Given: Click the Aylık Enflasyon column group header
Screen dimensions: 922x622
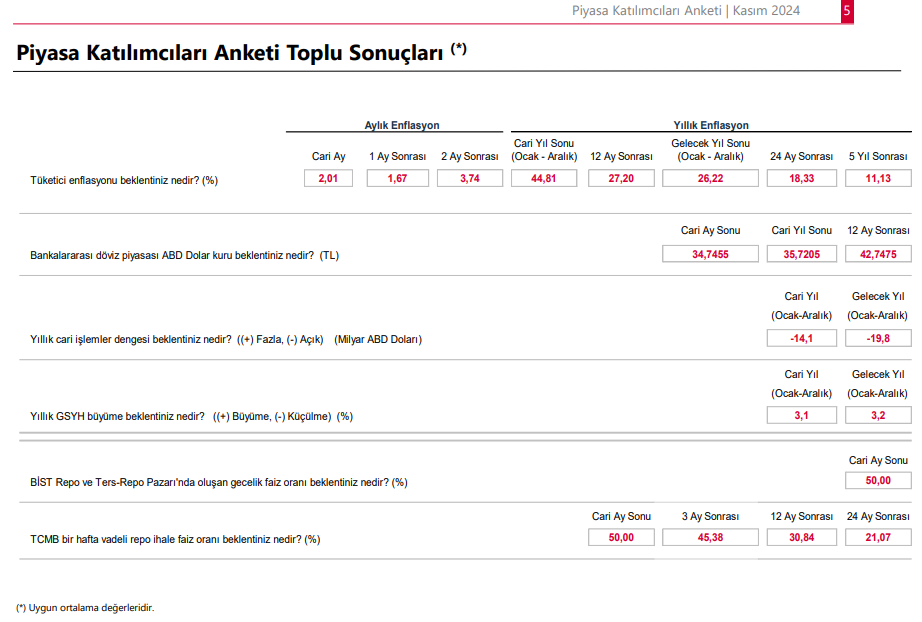Looking at the screenshot, I should pyautogui.click(x=401, y=125).
